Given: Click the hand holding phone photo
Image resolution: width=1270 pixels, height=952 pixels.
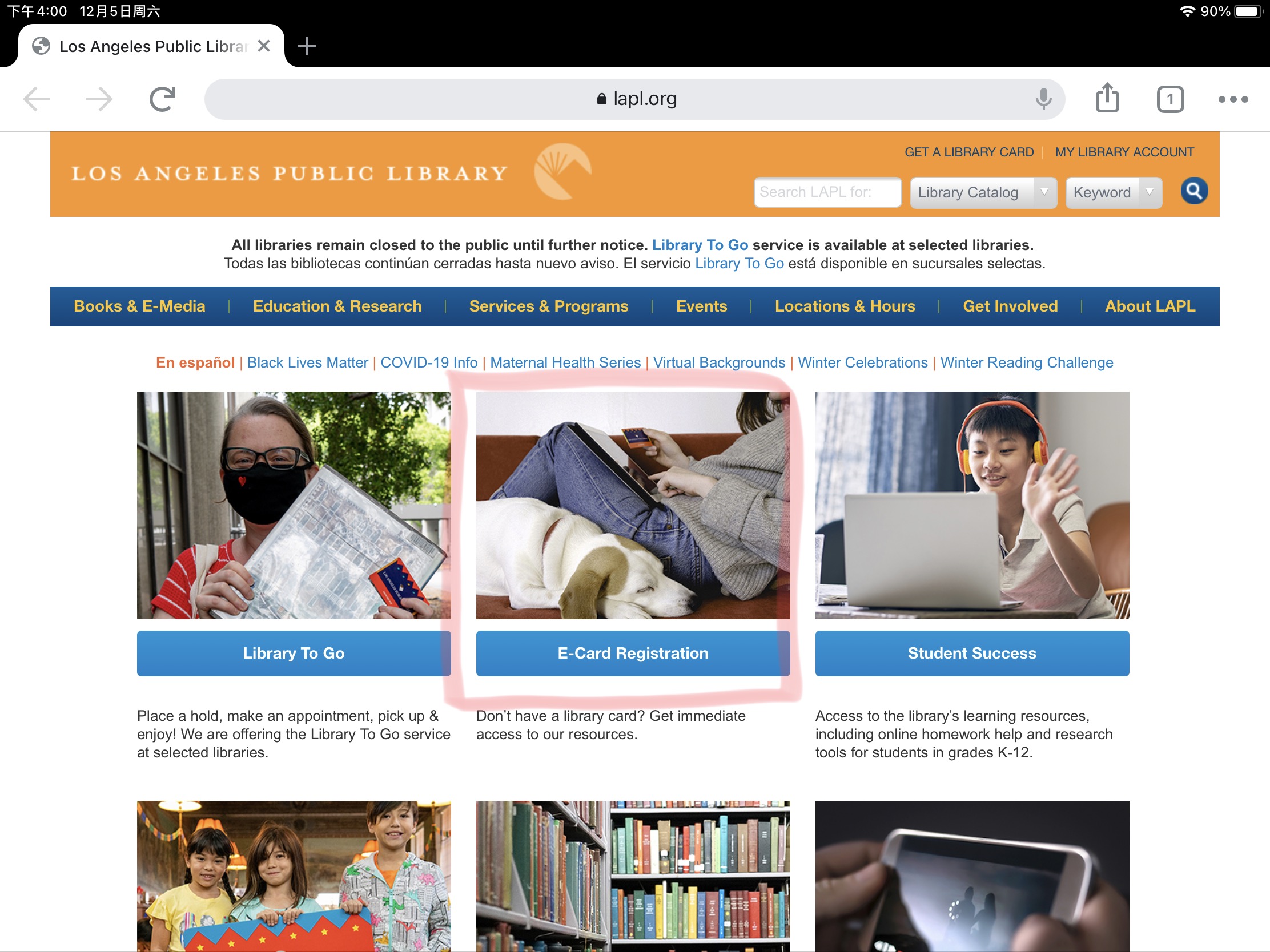Looking at the screenshot, I should coord(972,876).
